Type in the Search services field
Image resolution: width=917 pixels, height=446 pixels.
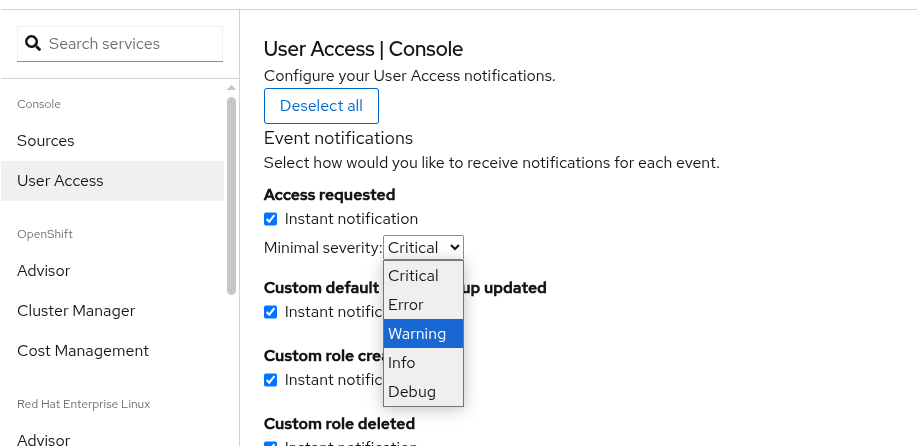pos(130,44)
